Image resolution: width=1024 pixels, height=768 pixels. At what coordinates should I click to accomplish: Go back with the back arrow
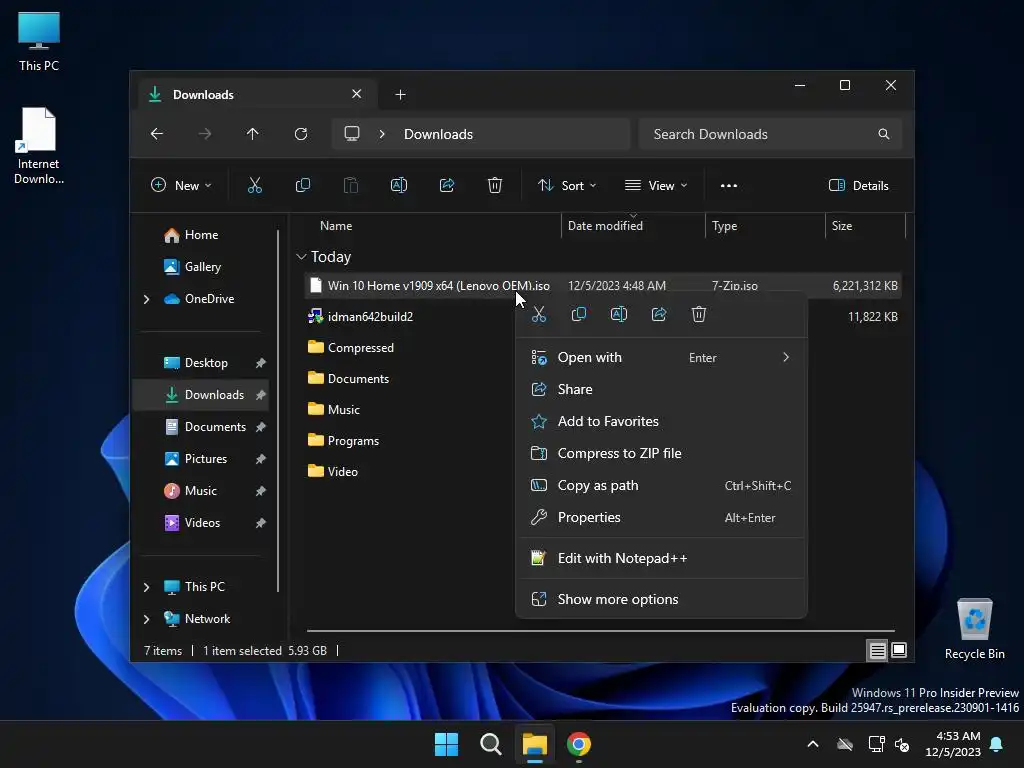click(x=157, y=134)
